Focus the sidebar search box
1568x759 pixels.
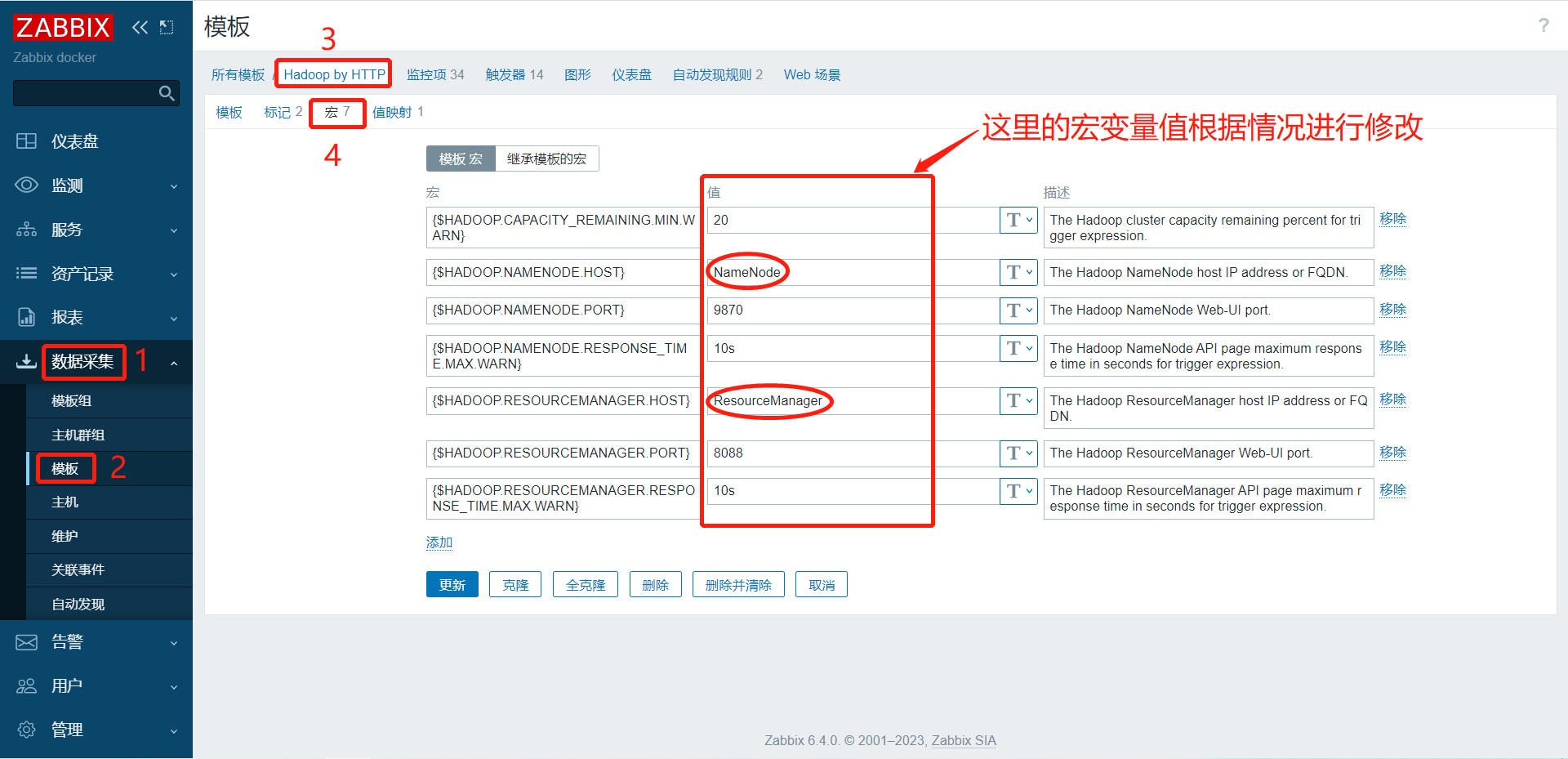coord(96,93)
